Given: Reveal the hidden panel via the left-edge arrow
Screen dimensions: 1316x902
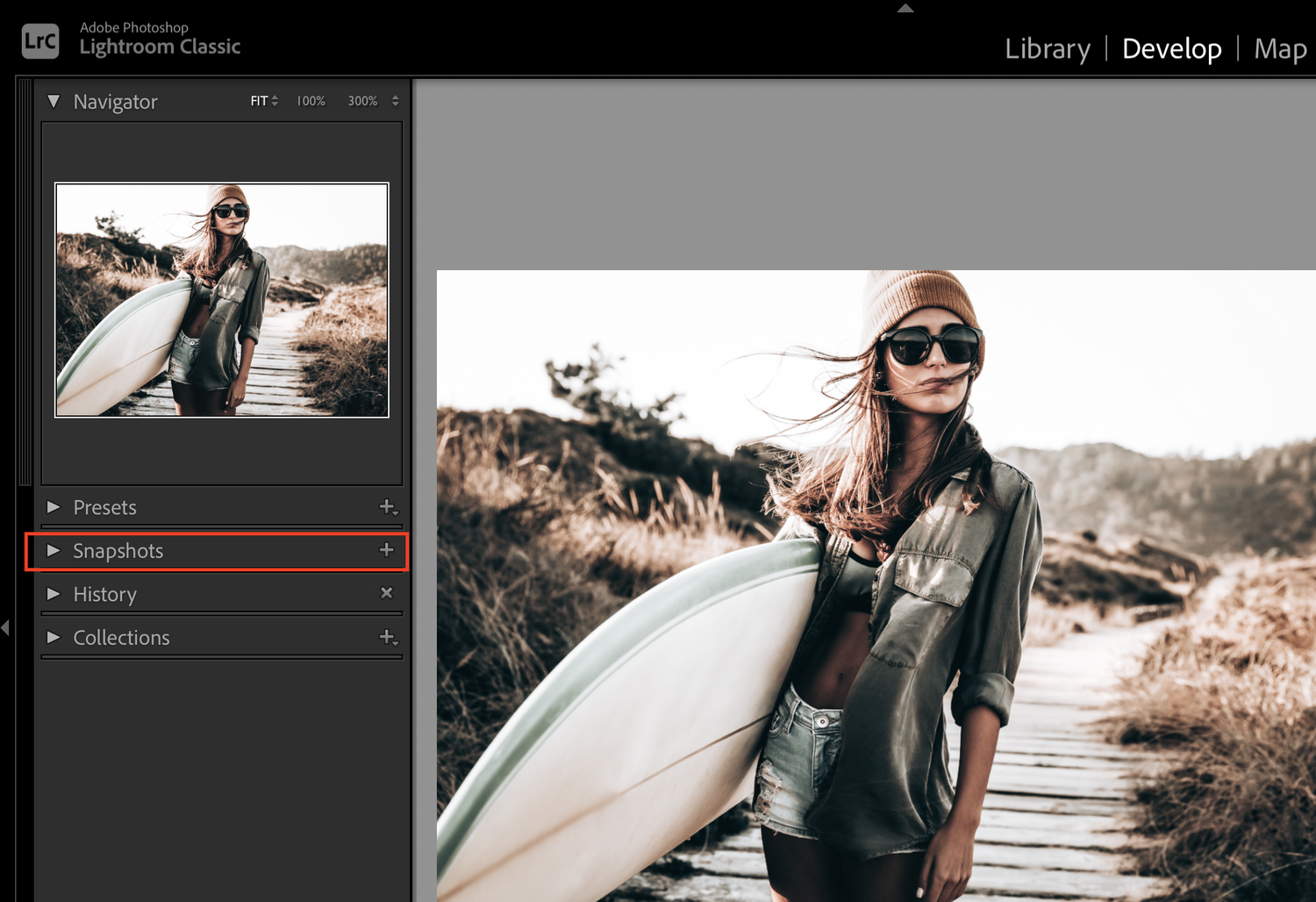Looking at the screenshot, I should point(5,627).
